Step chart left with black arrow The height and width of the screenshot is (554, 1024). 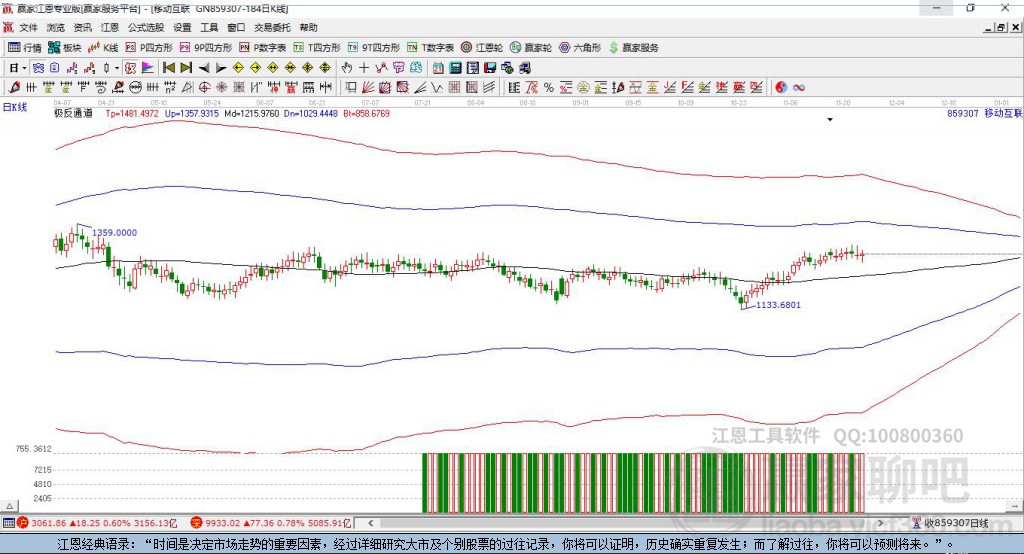pyautogui.click(x=204, y=68)
